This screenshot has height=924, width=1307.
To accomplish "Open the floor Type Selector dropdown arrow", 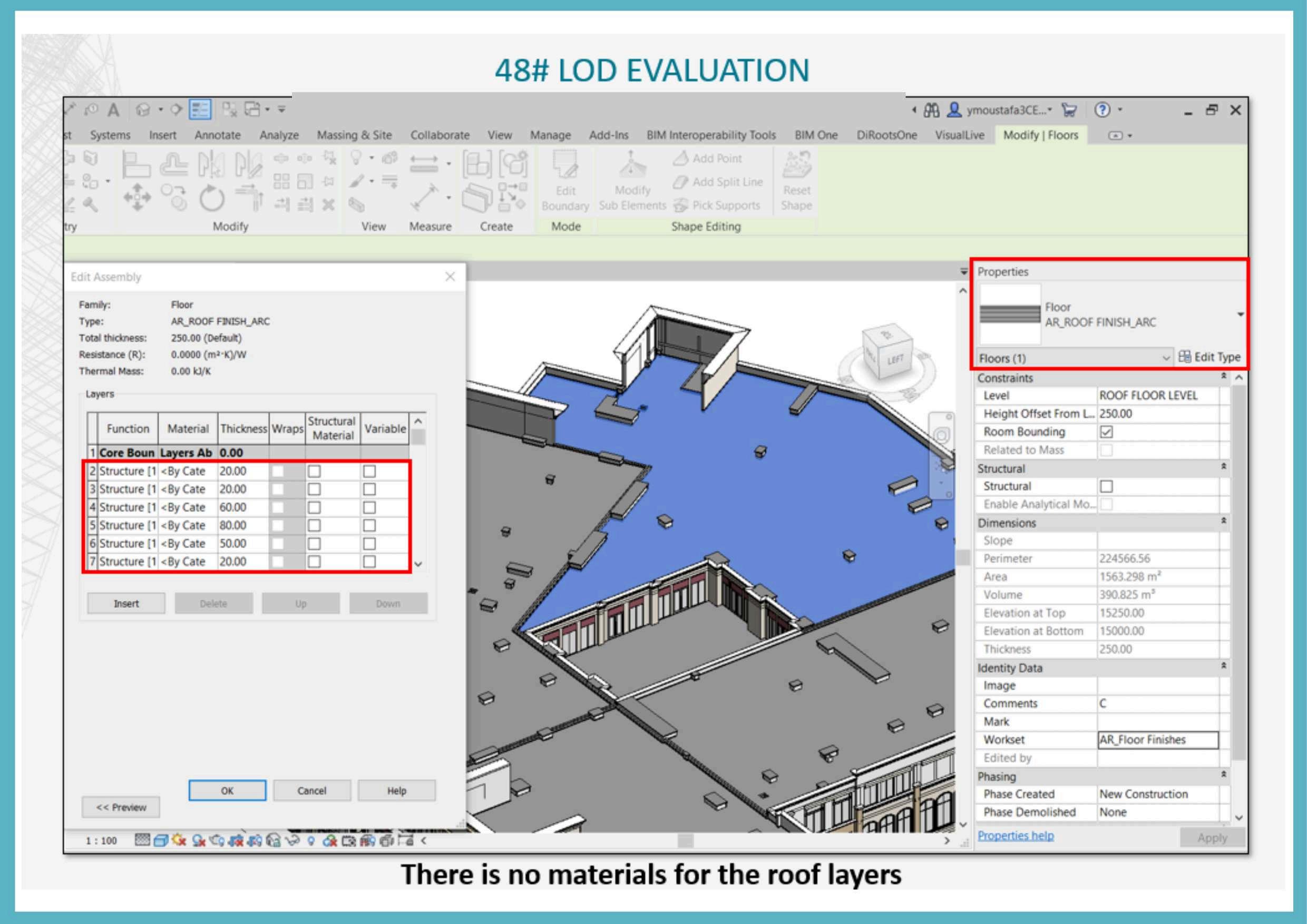I will (x=1240, y=314).
